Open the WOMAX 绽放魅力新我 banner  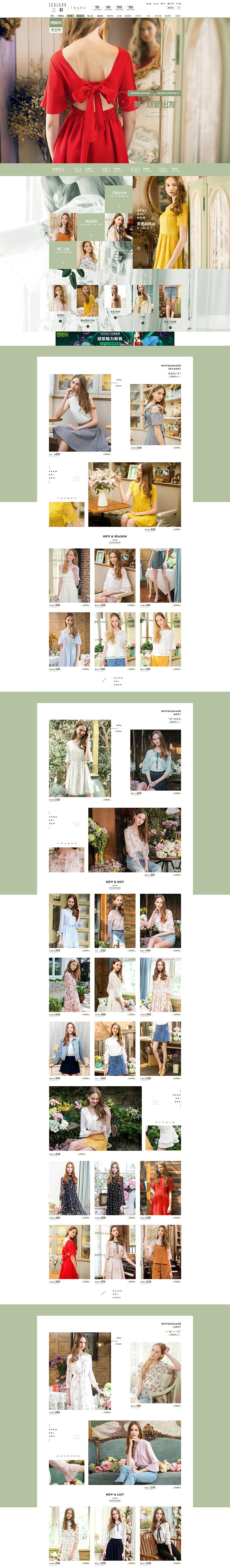(115, 338)
